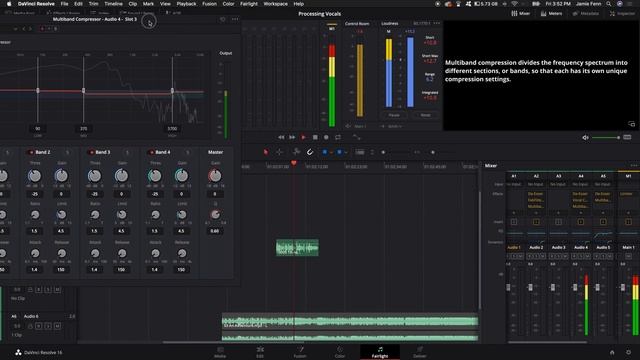Screen dimensions: 640x360
Task: Switch to the Color page tab
Action: click(x=340, y=352)
